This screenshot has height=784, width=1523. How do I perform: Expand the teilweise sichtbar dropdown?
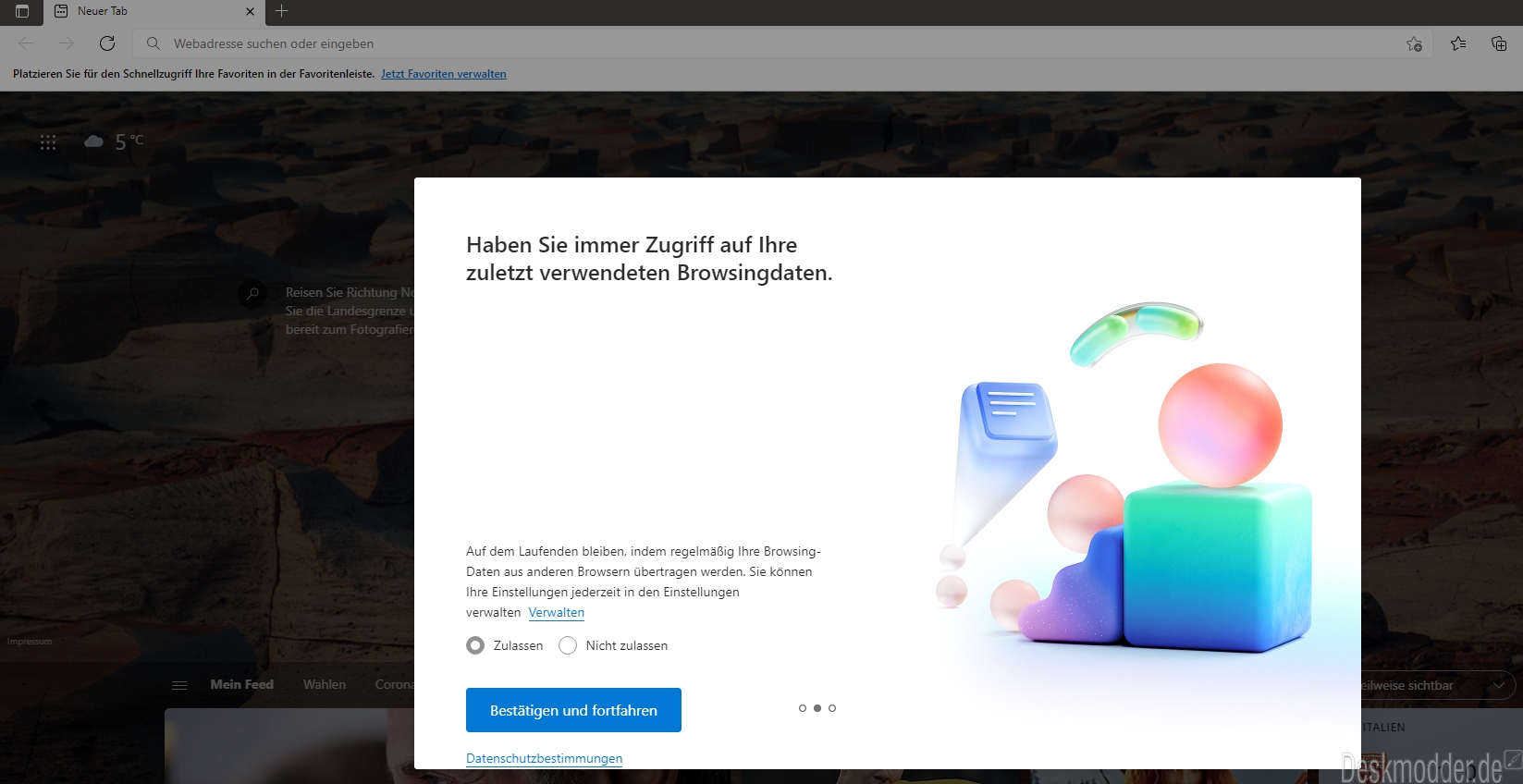click(1498, 685)
